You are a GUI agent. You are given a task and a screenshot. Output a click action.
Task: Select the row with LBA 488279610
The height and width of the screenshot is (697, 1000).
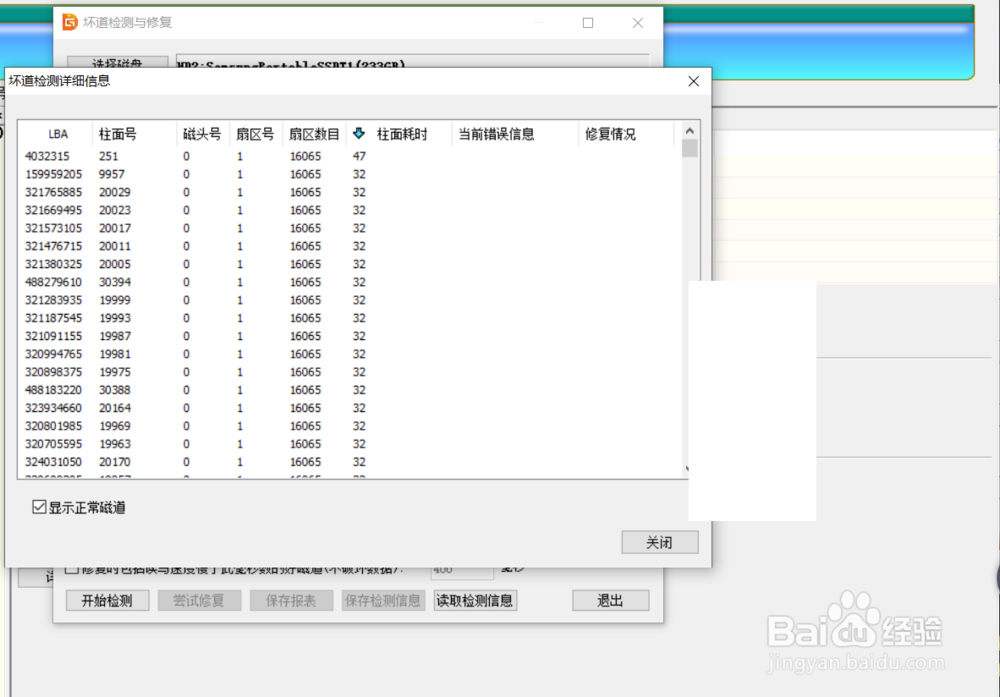(x=351, y=282)
